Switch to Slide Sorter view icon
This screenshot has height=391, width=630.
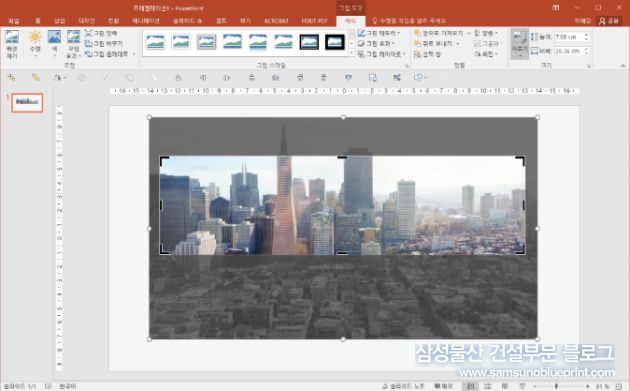pos(488,386)
